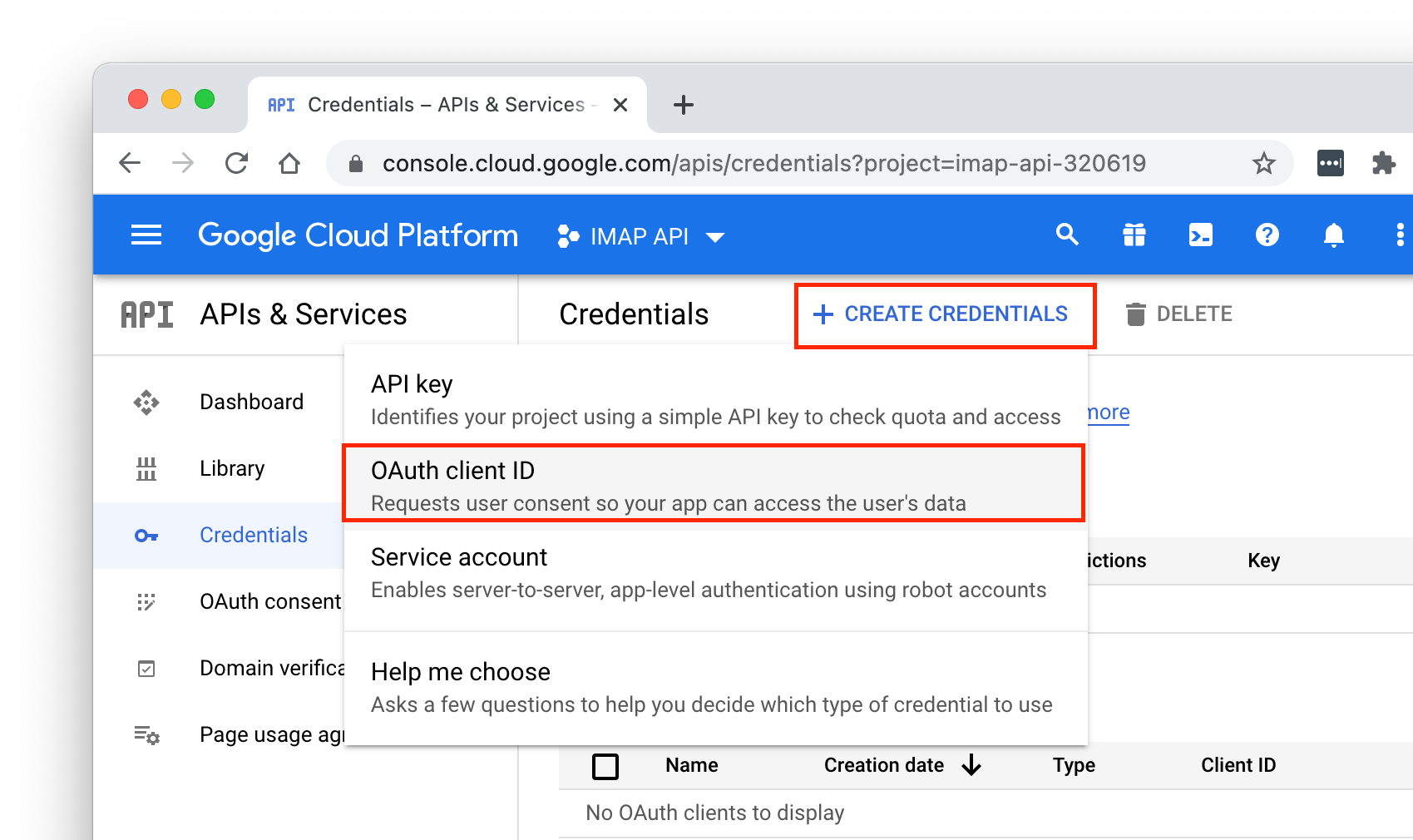The width and height of the screenshot is (1413, 840).
Task: Open the gift free trial icon
Action: click(1134, 235)
